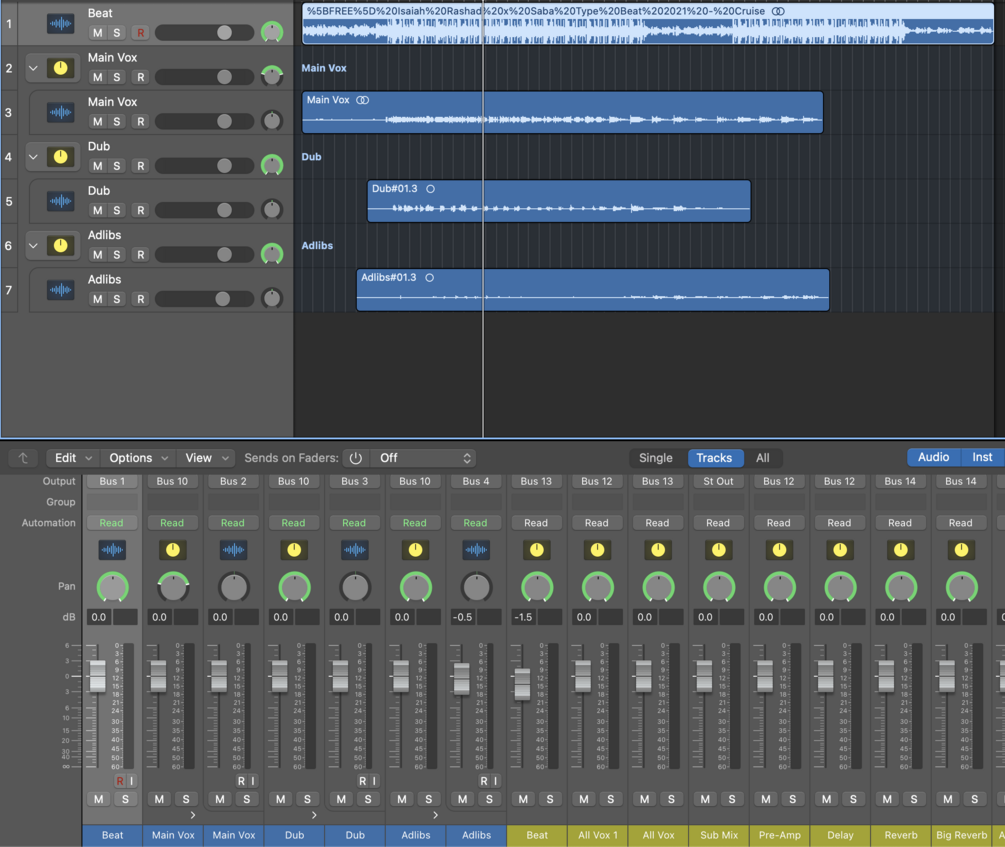
Task: Click Adlibs track 7 mixer channel fader
Action: (461, 679)
